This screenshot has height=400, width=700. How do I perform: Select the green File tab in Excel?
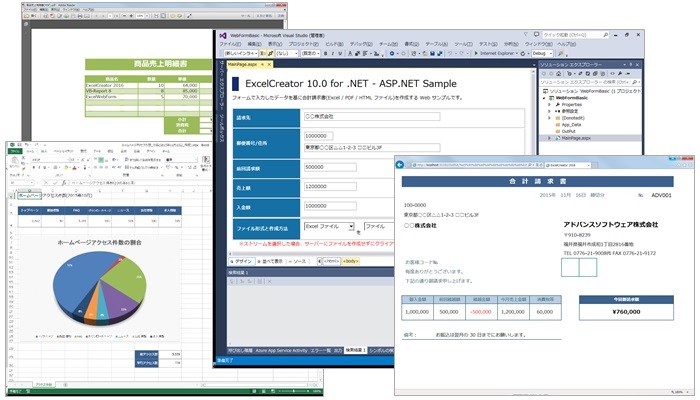(x=15, y=151)
